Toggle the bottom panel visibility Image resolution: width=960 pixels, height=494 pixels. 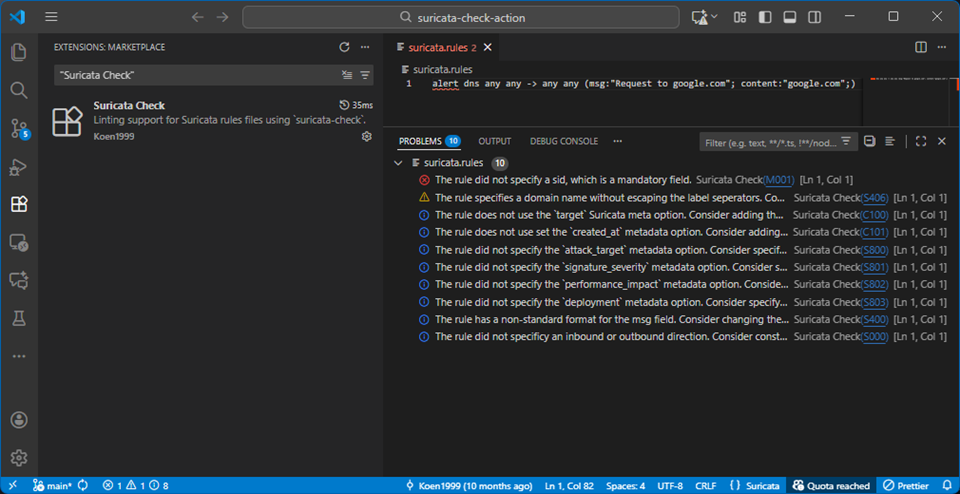tap(790, 17)
